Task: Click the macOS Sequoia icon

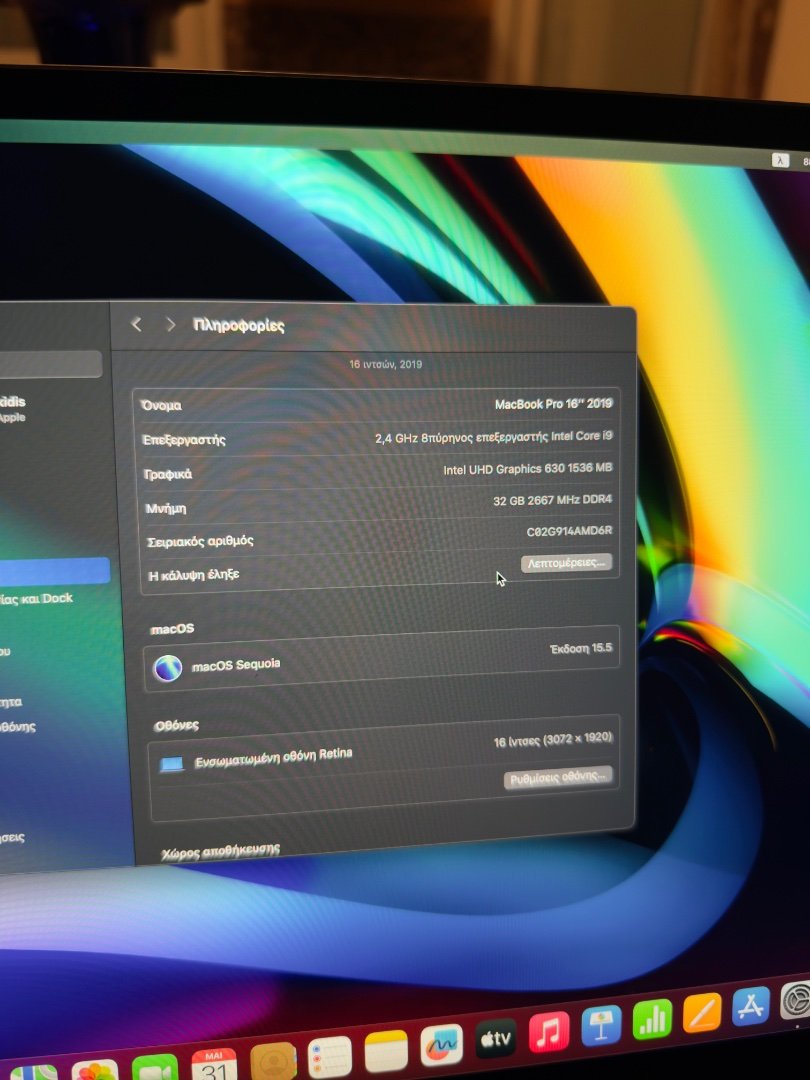Action: click(x=167, y=668)
